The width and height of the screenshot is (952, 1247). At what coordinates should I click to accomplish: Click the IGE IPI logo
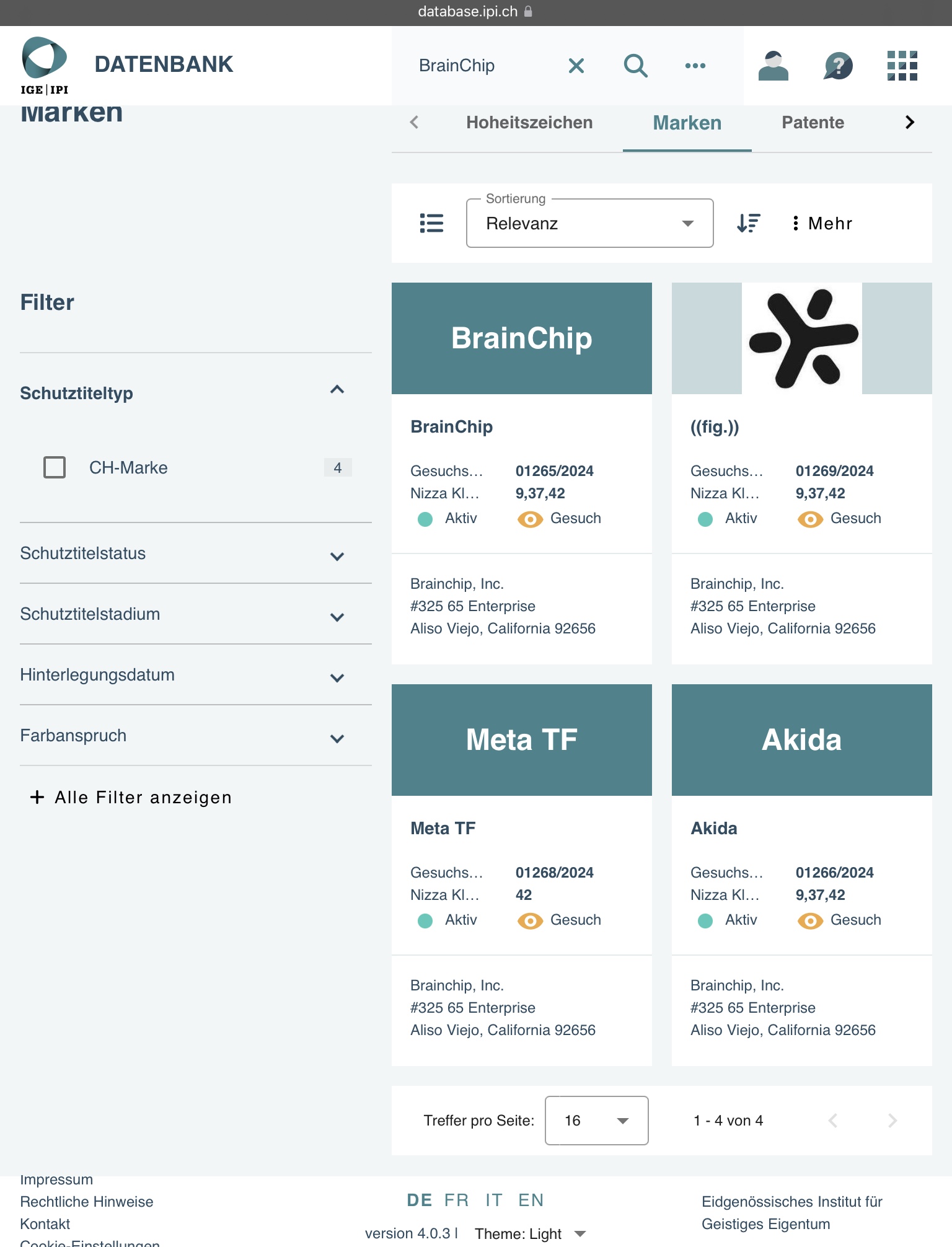tap(45, 66)
